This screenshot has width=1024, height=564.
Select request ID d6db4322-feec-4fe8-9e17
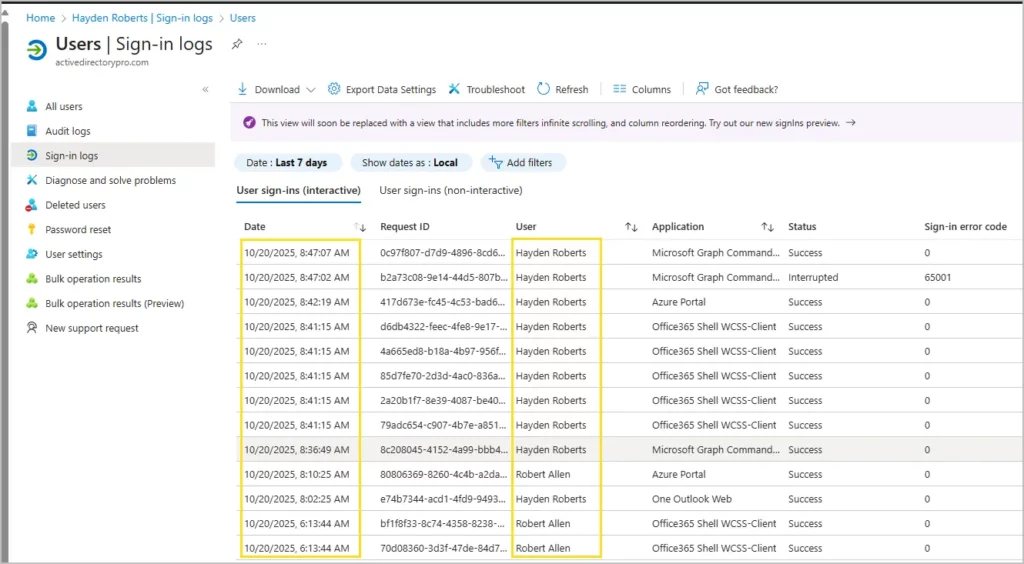(443, 326)
